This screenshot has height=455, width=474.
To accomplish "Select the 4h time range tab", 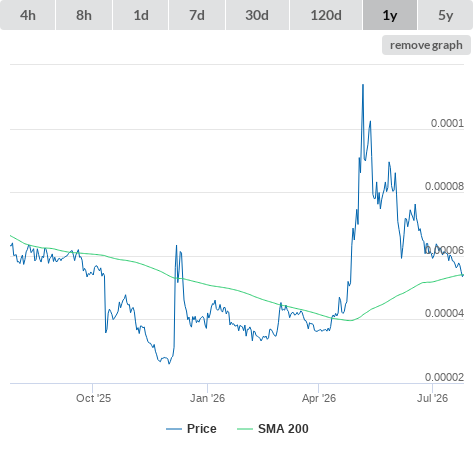I will point(27,15).
